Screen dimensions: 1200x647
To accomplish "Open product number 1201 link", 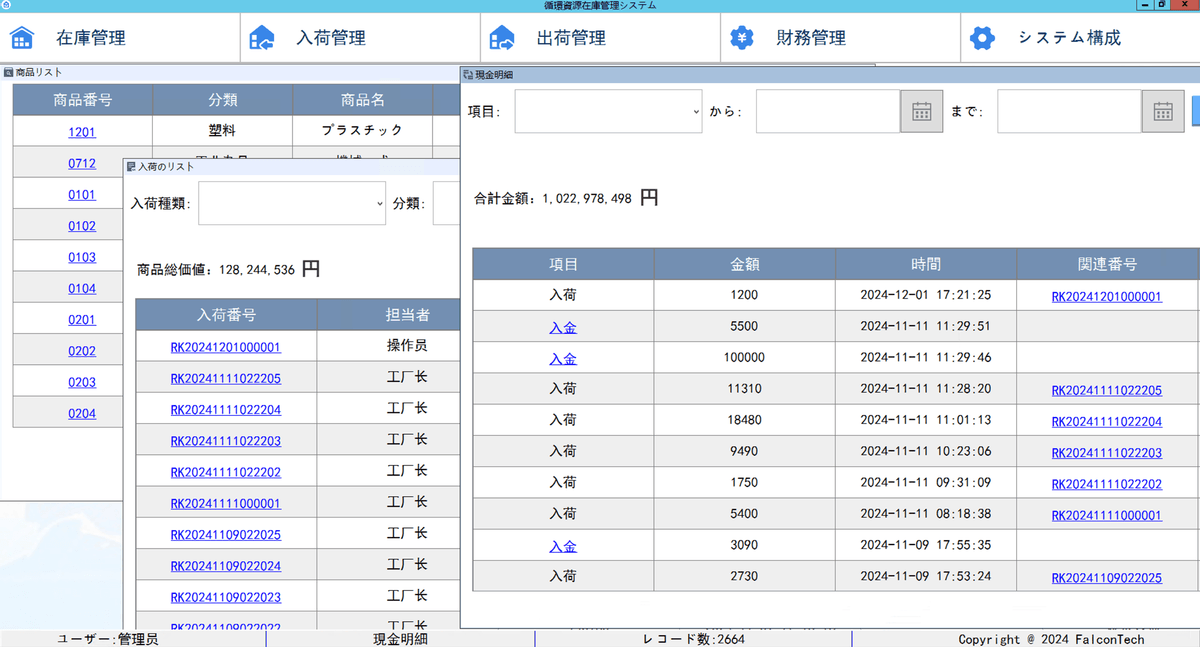I will click(x=82, y=132).
